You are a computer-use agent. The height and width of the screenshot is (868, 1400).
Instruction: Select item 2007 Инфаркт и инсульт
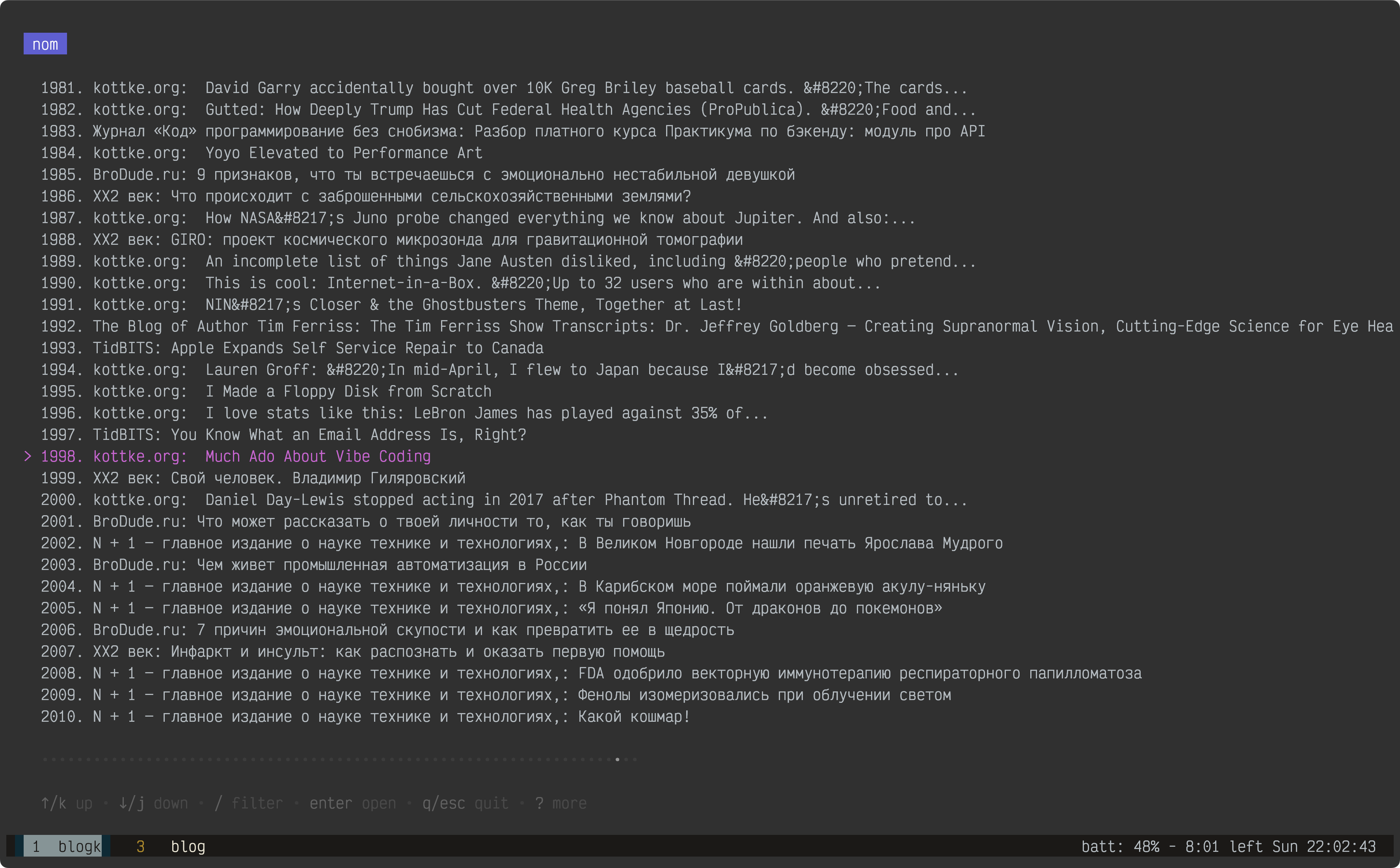click(x=352, y=652)
